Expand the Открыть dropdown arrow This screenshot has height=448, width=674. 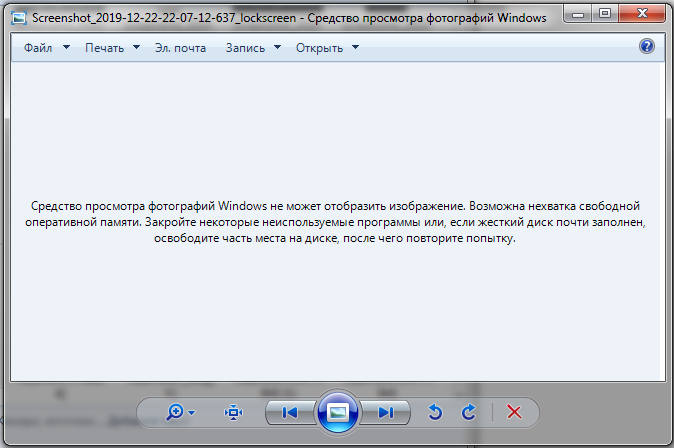[x=355, y=47]
